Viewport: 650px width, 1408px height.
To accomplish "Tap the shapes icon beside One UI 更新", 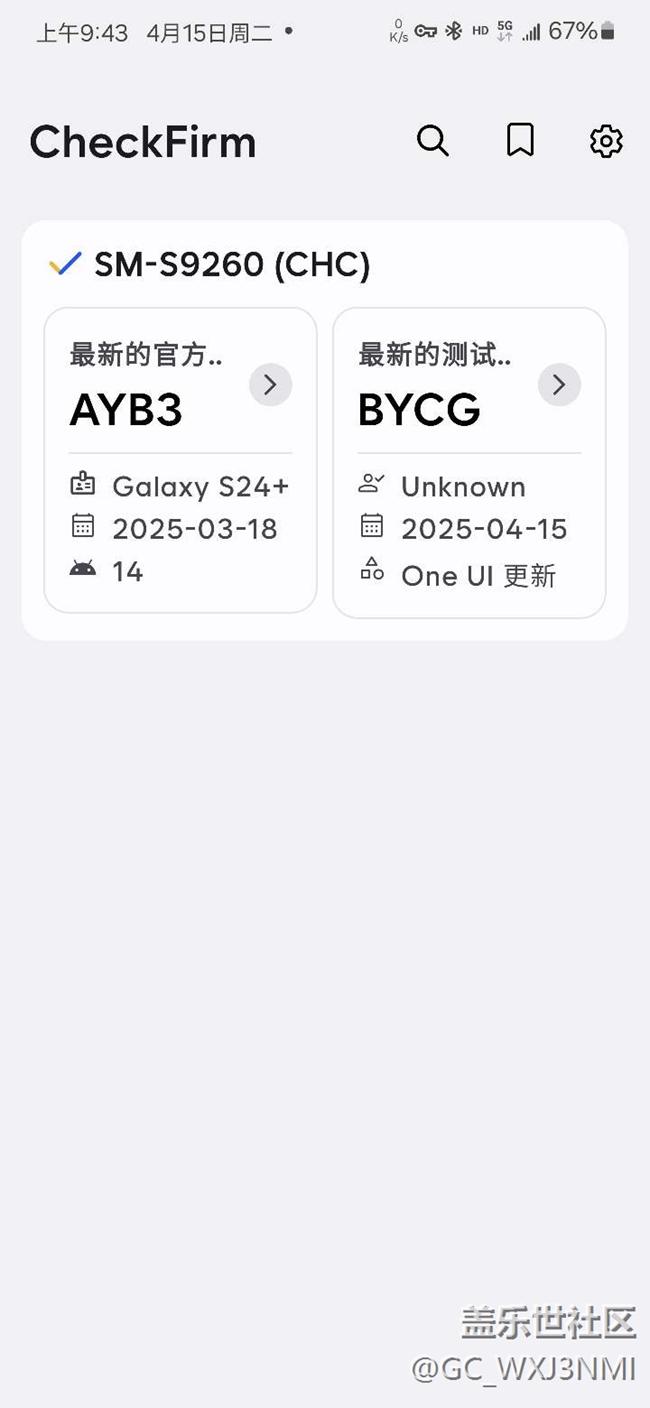I will pyautogui.click(x=372, y=571).
